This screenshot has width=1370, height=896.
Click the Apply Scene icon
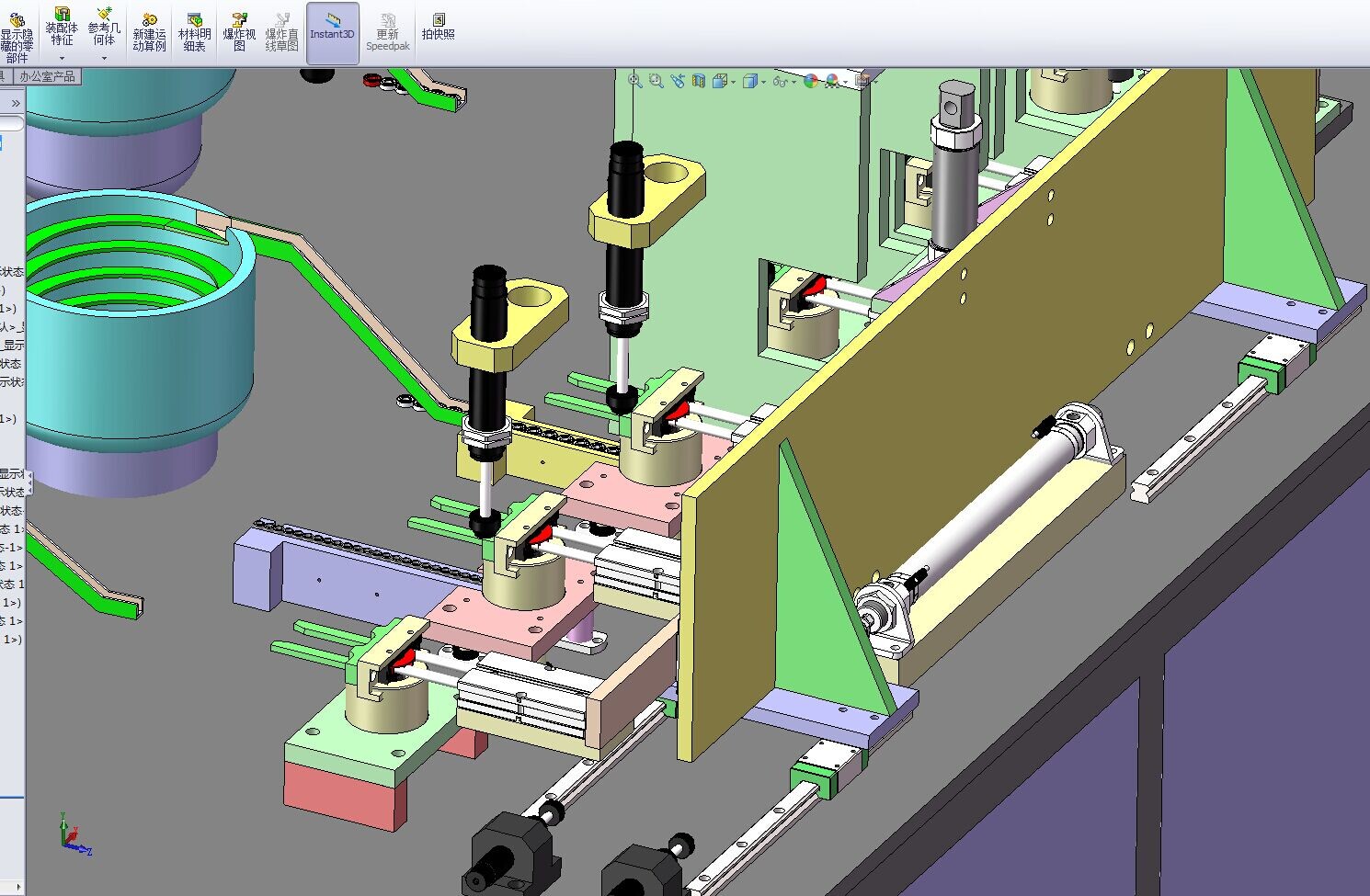[x=832, y=81]
